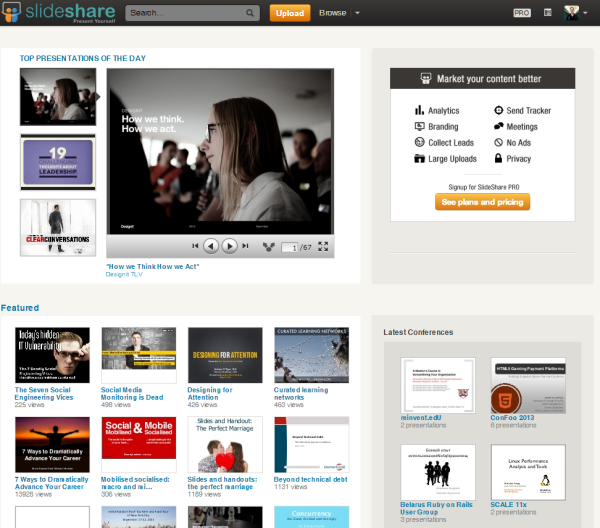Click the SlideShare logo
Screen dimensions: 600x528
coord(58,12)
